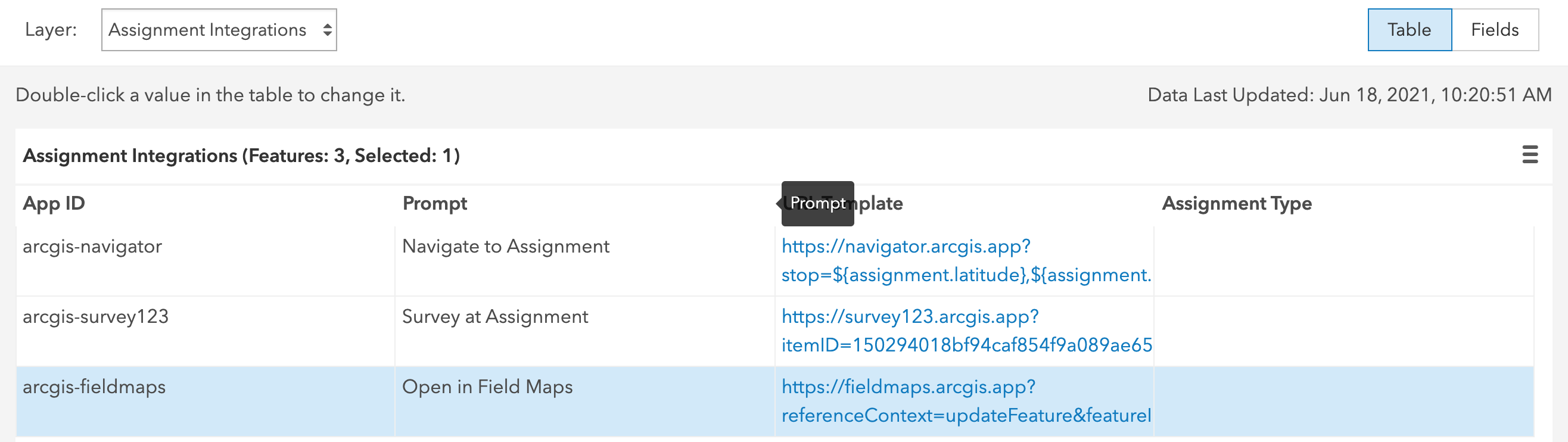This screenshot has height=442, width=1568.
Task: Click the Prompt tooltip popup
Action: (818, 203)
